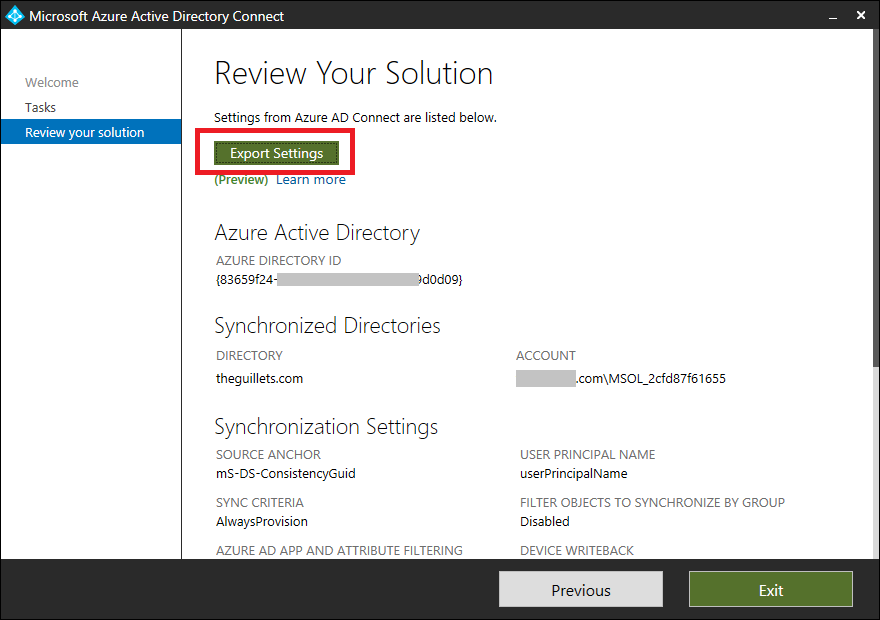Image resolution: width=880 pixels, height=620 pixels.
Task: Click the SOURCE ANCHOR label
Action: coord(268,454)
